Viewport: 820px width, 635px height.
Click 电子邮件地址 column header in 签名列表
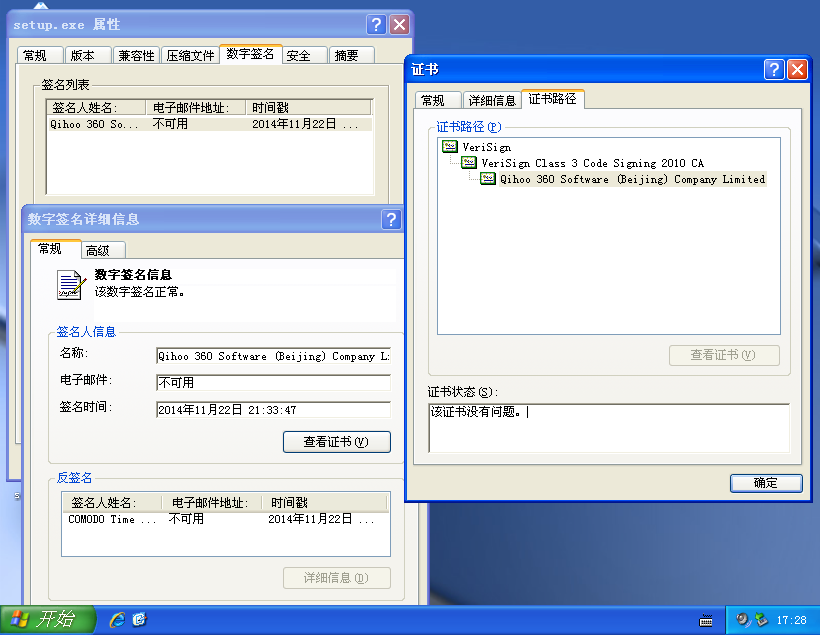(196, 108)
